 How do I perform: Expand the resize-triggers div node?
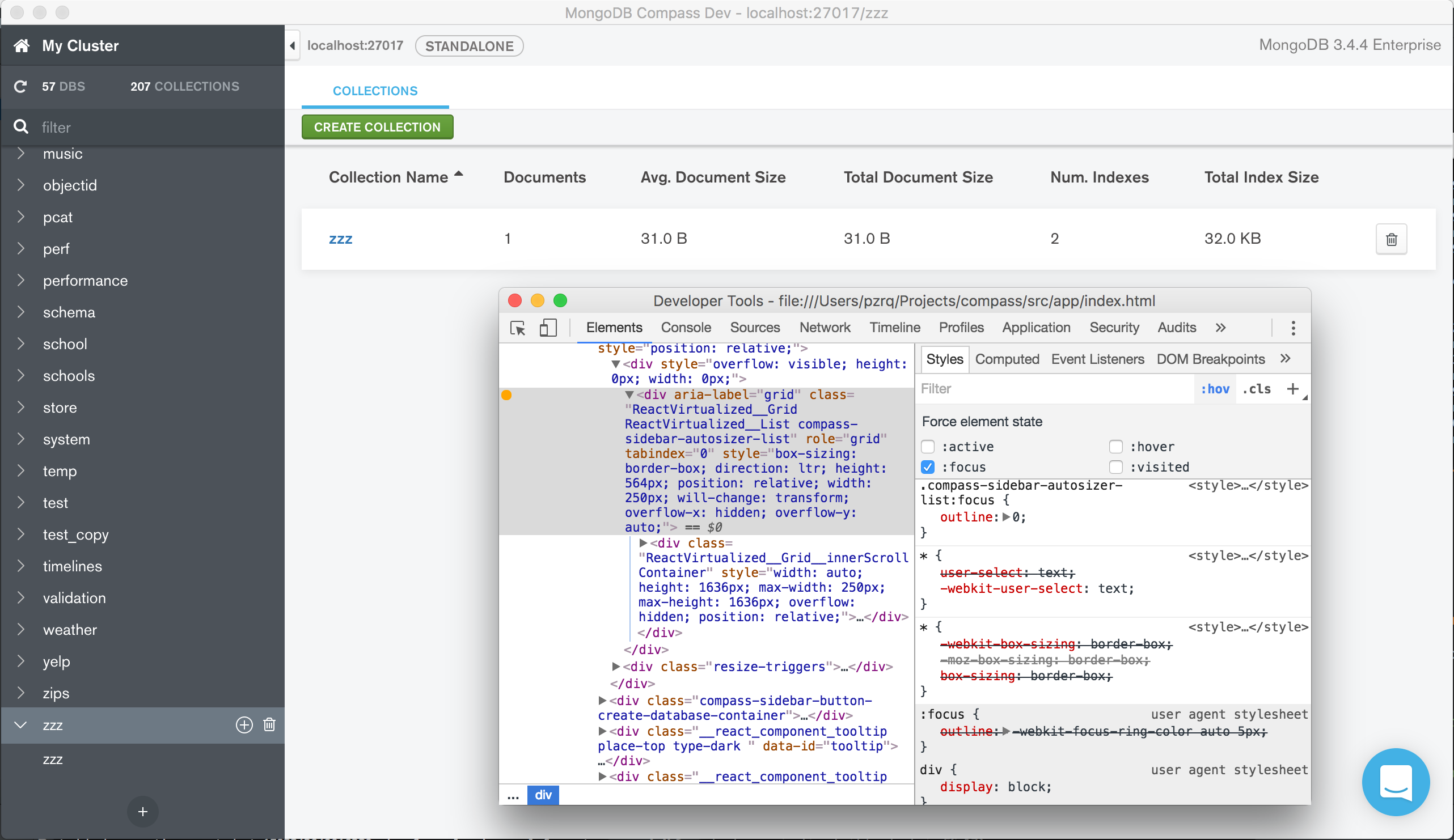click(x=616, y=667)
